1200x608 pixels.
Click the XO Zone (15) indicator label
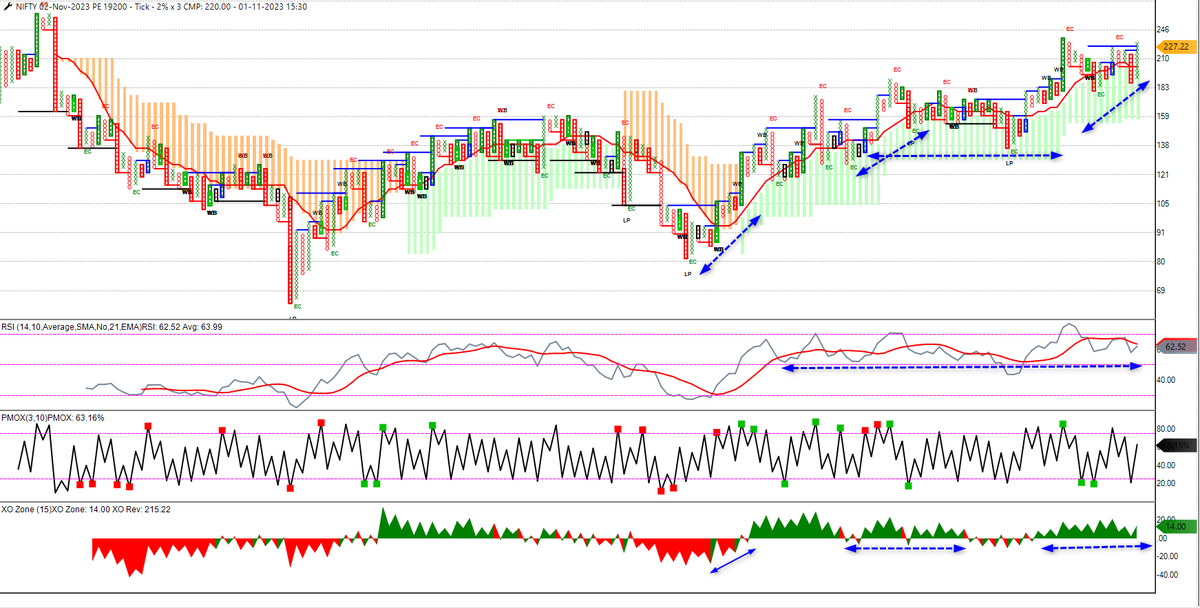87,510
